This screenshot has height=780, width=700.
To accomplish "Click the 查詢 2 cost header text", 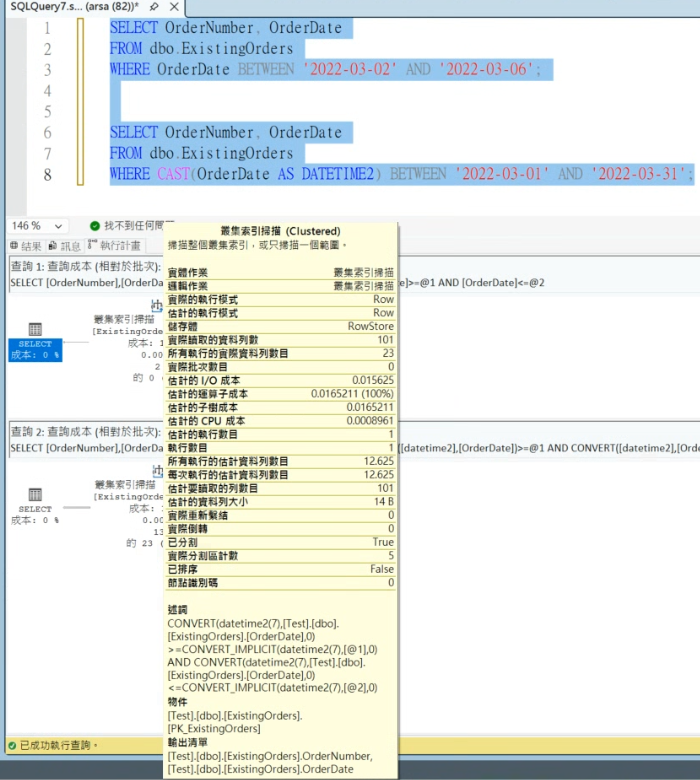I will (x=86, y=432).
